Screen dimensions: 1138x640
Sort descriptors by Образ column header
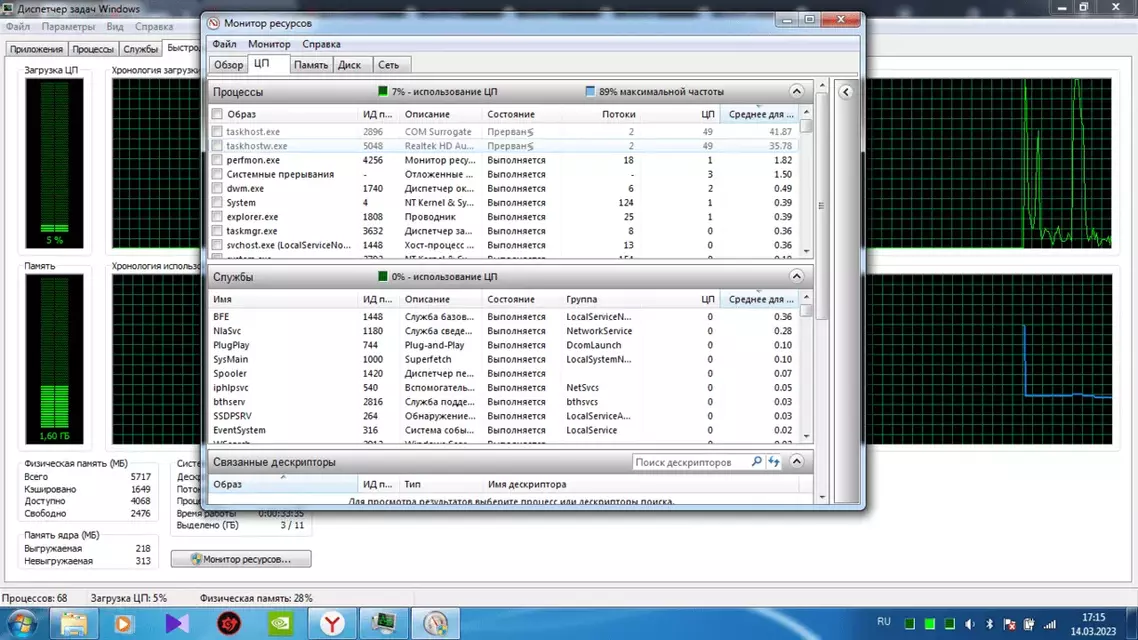282,484
